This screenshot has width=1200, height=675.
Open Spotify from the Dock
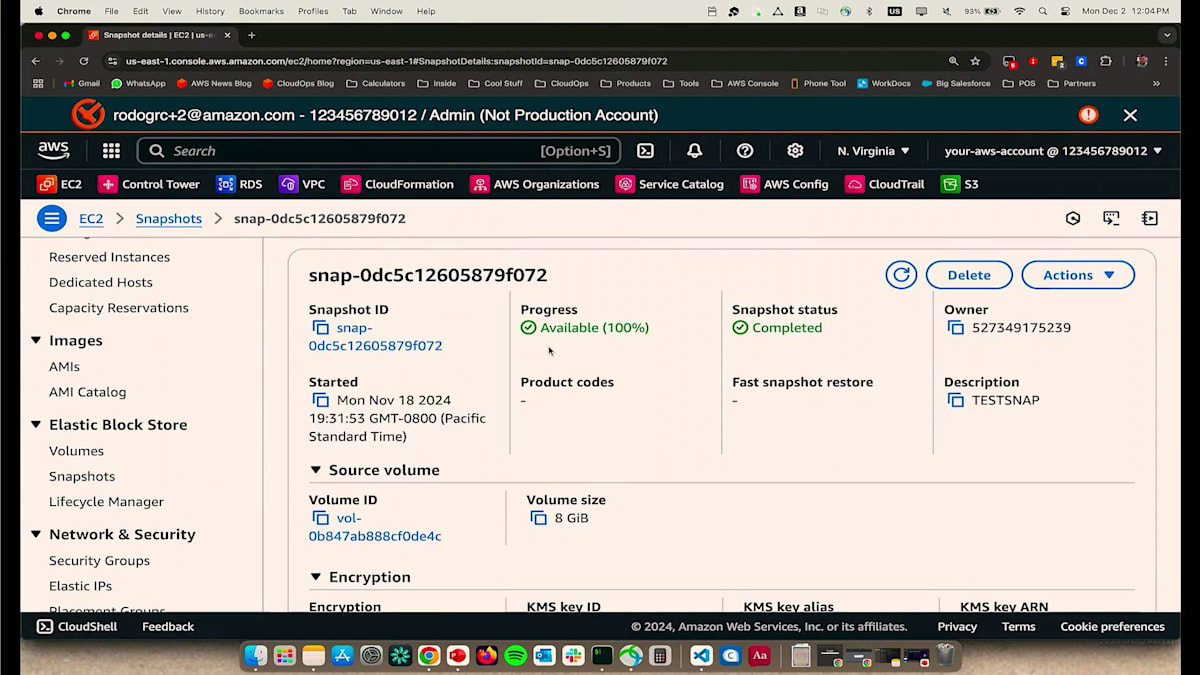tap(515, 656)
